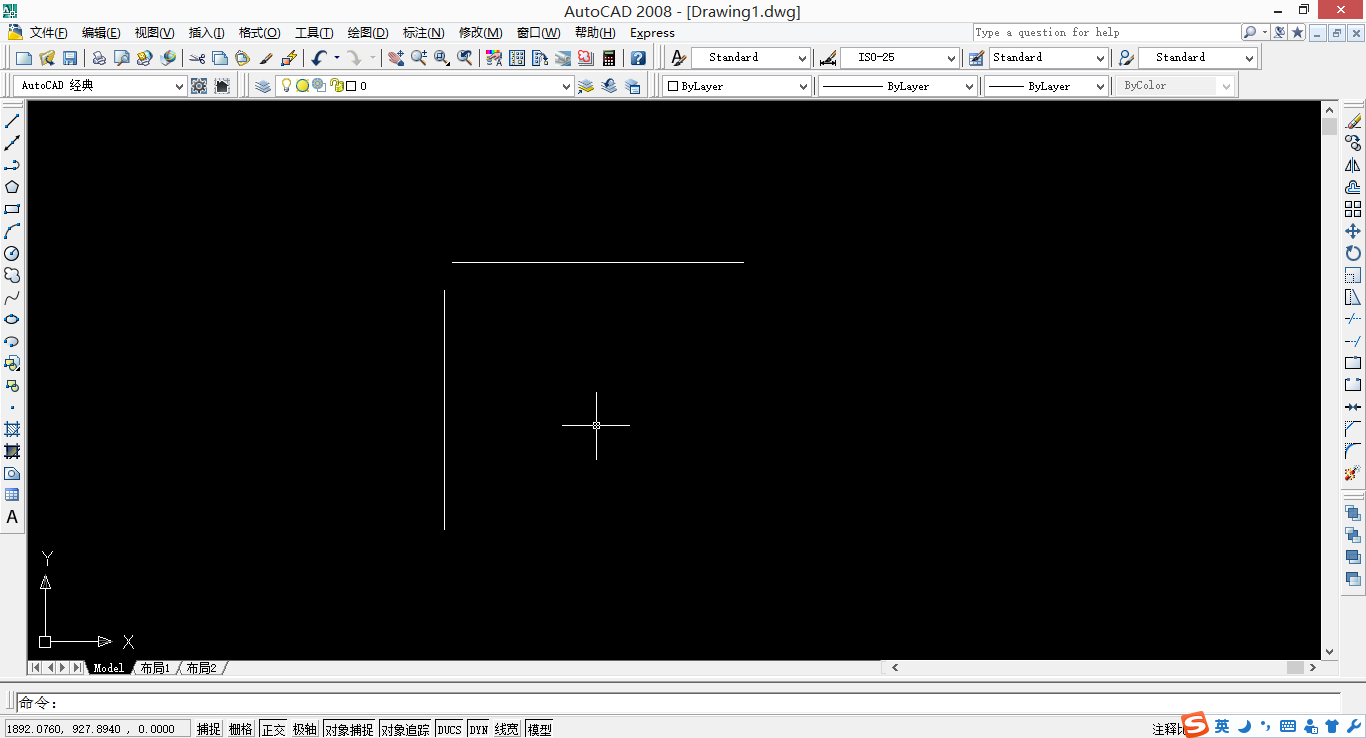Screen dimensions: 1366x738
Task: Select the Erase tool in modify toolbar
Action: tap(1353, 121)
